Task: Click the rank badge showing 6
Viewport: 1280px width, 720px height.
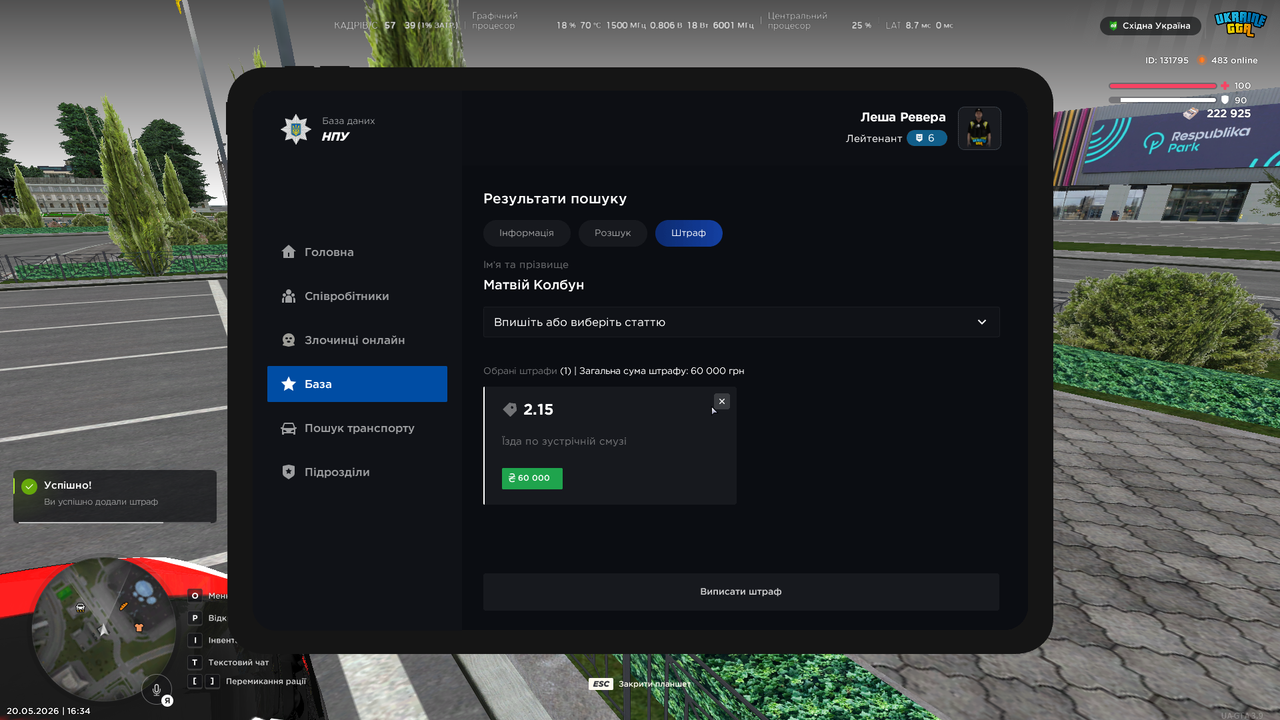Action: pos(926,138)
